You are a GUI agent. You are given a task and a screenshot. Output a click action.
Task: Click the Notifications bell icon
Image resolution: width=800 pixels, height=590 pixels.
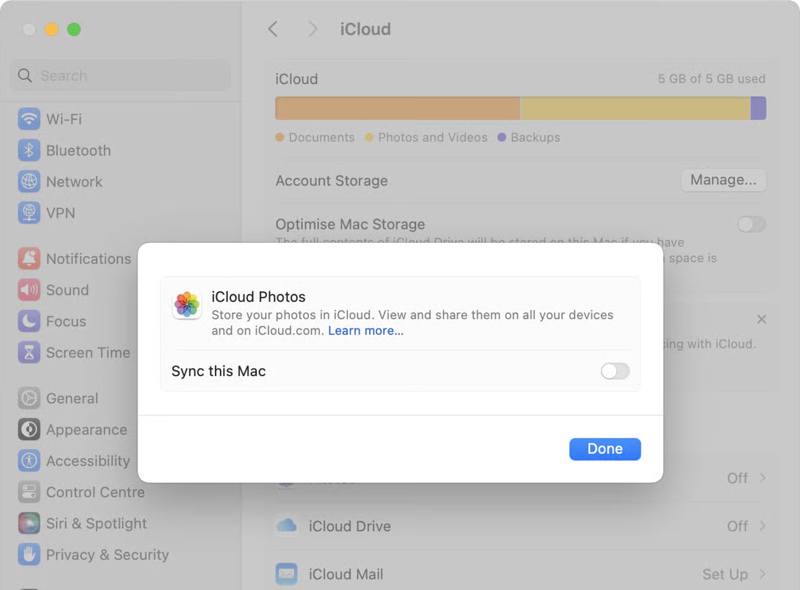(29, 258)
